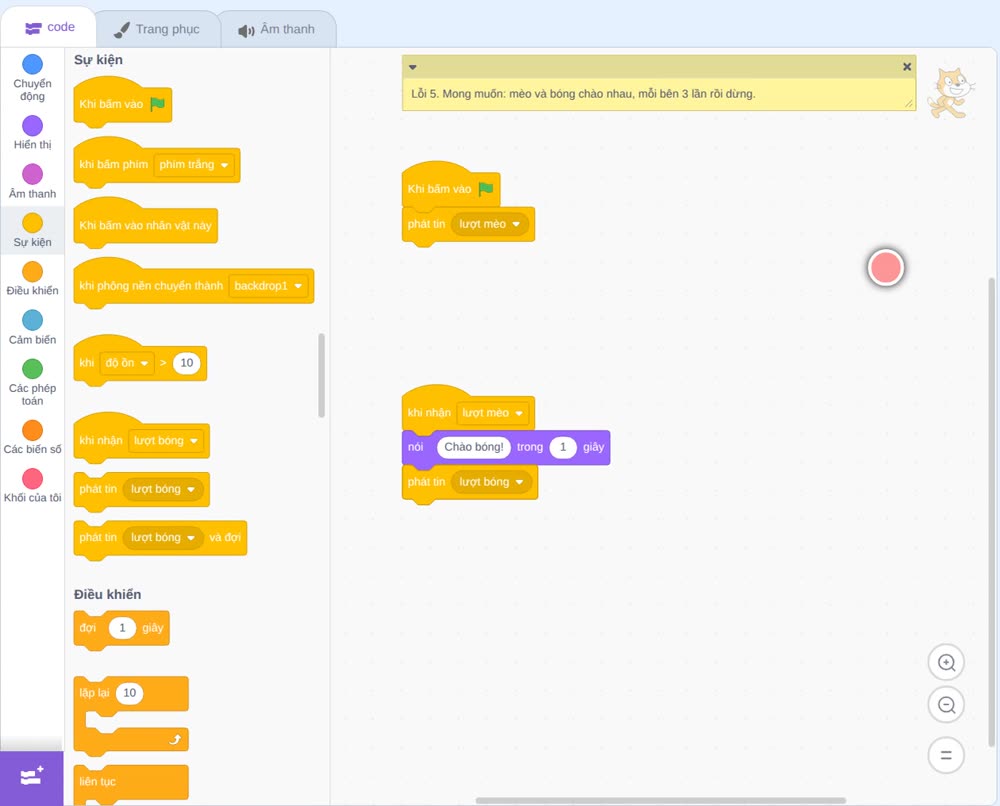Open the Điều khiển block category
This screenshot has width=1000, height=806.
[x=32, y=279]
